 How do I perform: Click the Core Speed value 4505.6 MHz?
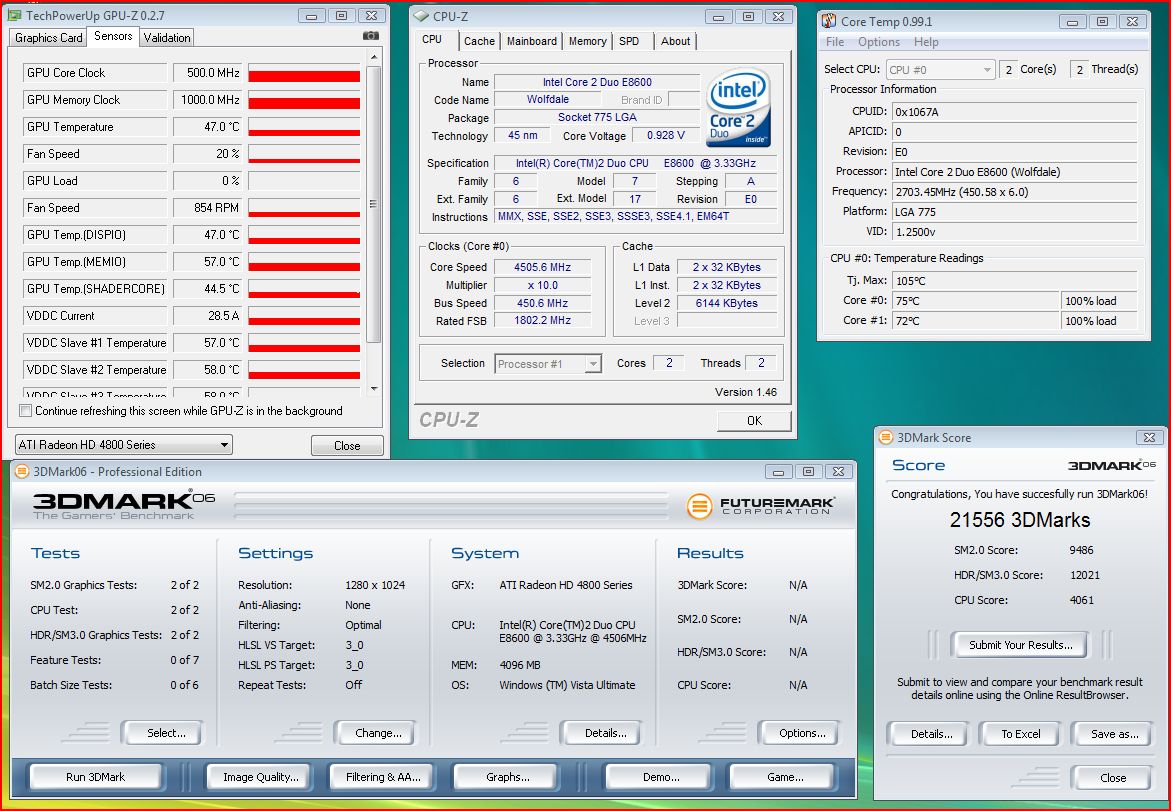(x=542, y=267)
